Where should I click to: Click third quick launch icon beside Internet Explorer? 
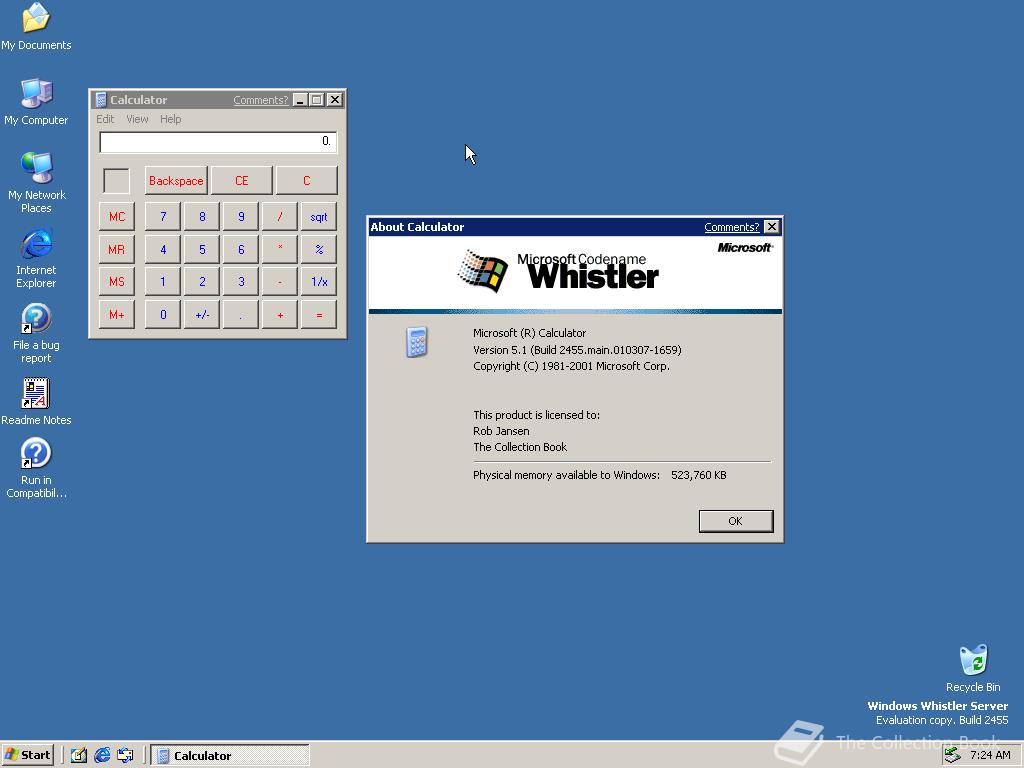125,755
